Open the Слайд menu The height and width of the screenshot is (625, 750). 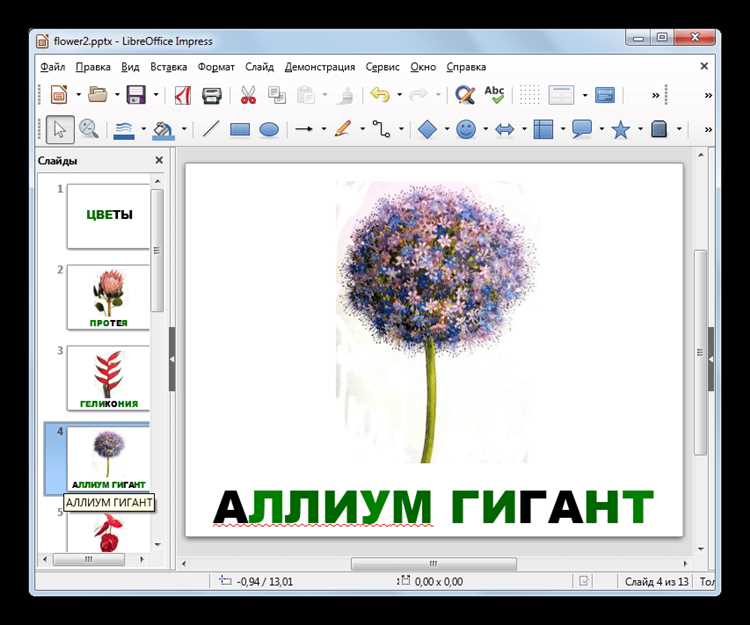(260, 67)
